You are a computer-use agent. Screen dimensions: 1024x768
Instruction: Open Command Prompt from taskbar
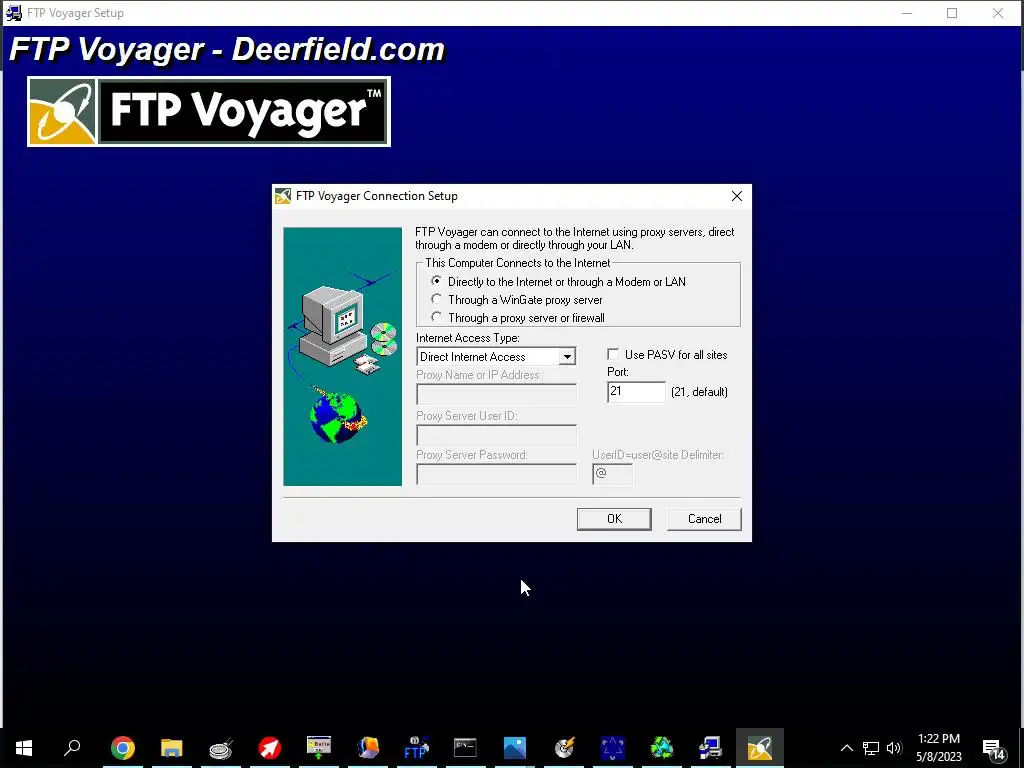click(x=466, y=748)
